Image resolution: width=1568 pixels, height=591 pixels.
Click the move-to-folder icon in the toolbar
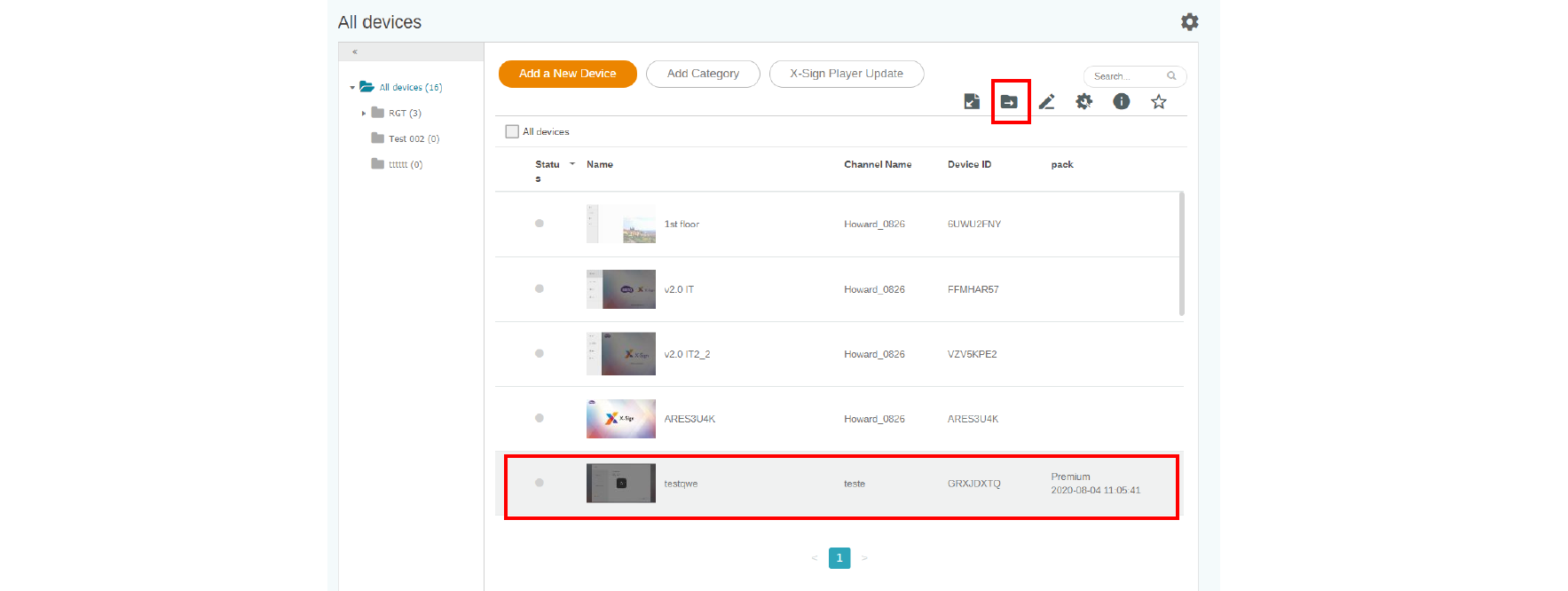point(1009,102)
